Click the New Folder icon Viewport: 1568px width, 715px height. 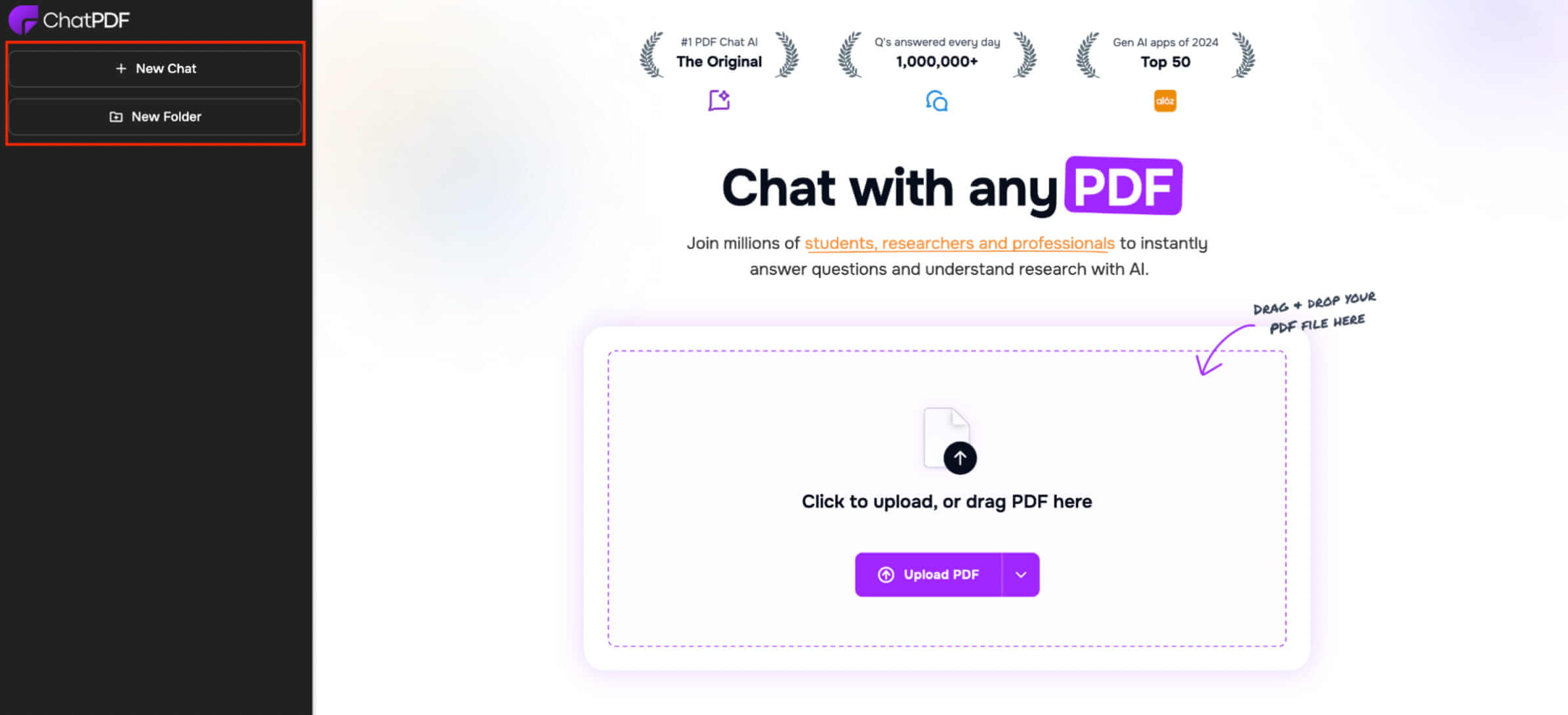(x=116, y=117)
